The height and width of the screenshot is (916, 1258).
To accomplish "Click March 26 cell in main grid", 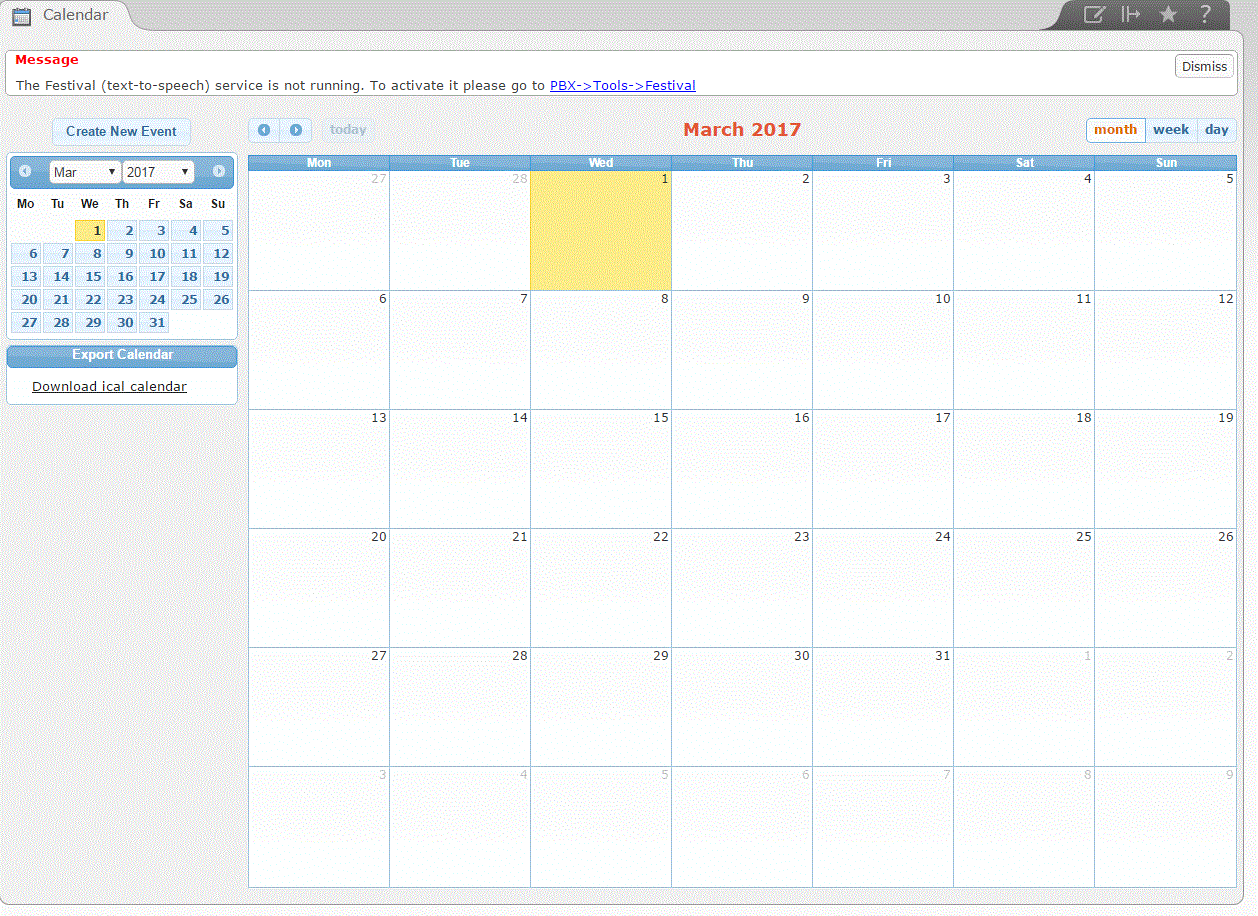I will (1165, 588).
